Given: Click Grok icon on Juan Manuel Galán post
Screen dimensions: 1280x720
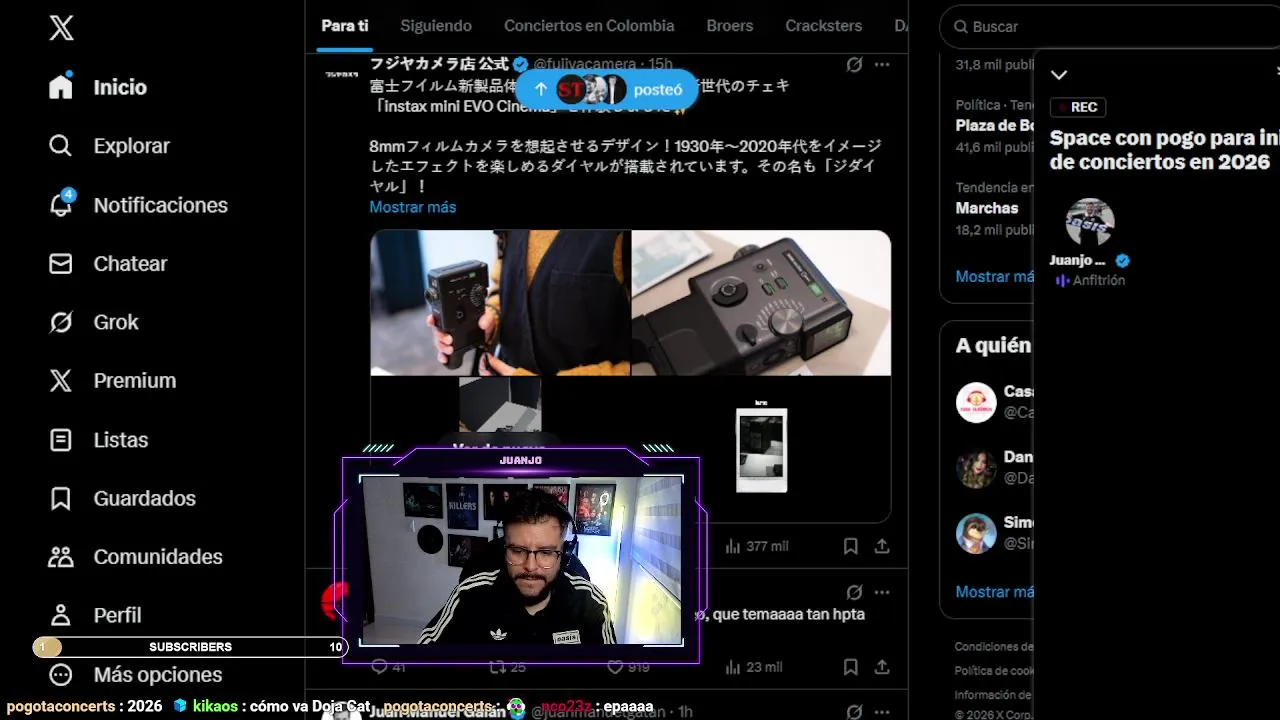Looking at the screenshot, I should tap(854, 712).
